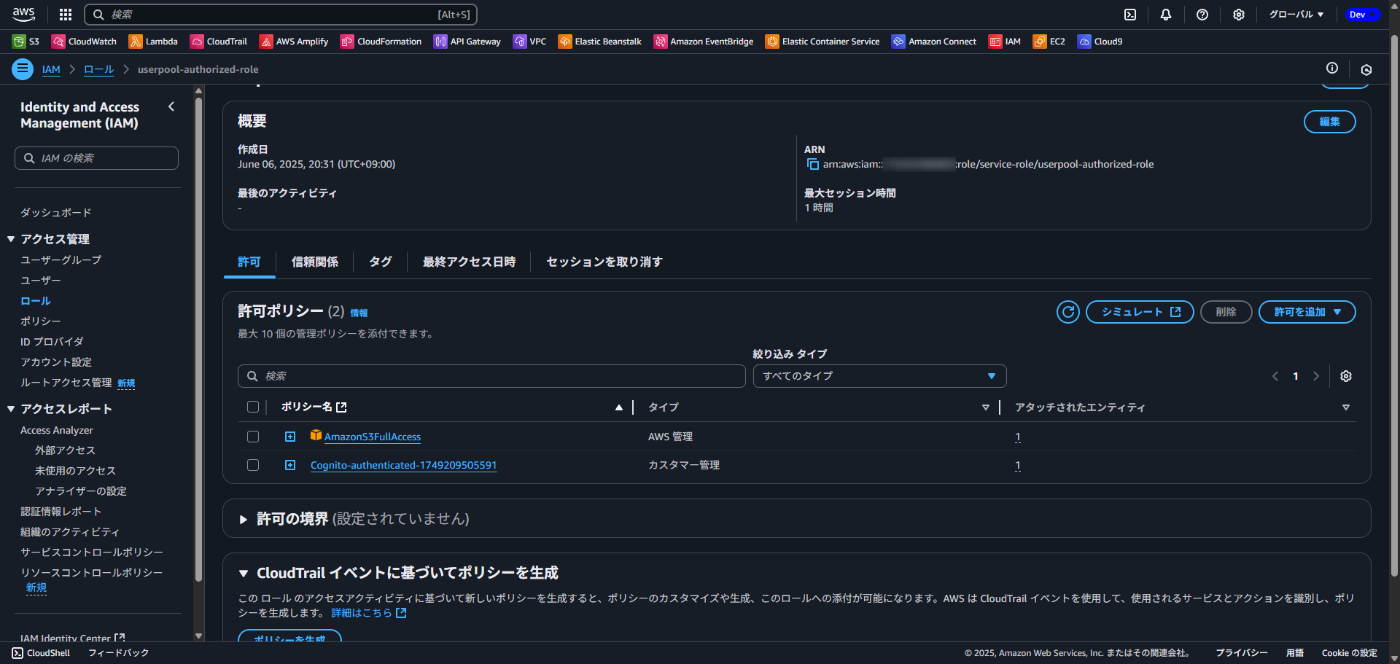Focus the top AWS search bar
The image size is (1400, 664).
(281, 15)
